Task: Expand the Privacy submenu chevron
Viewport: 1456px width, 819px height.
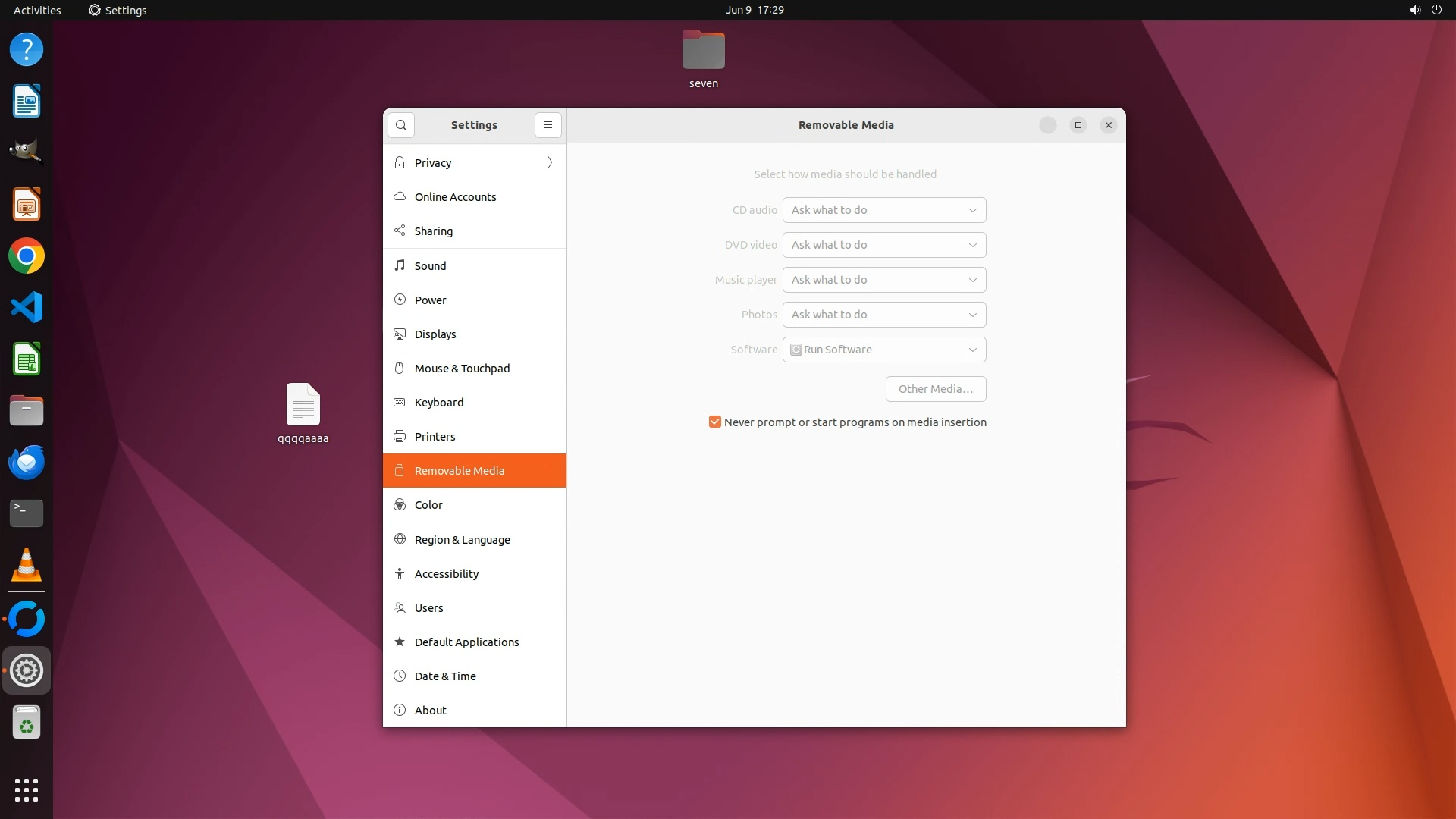Action: 550,162
